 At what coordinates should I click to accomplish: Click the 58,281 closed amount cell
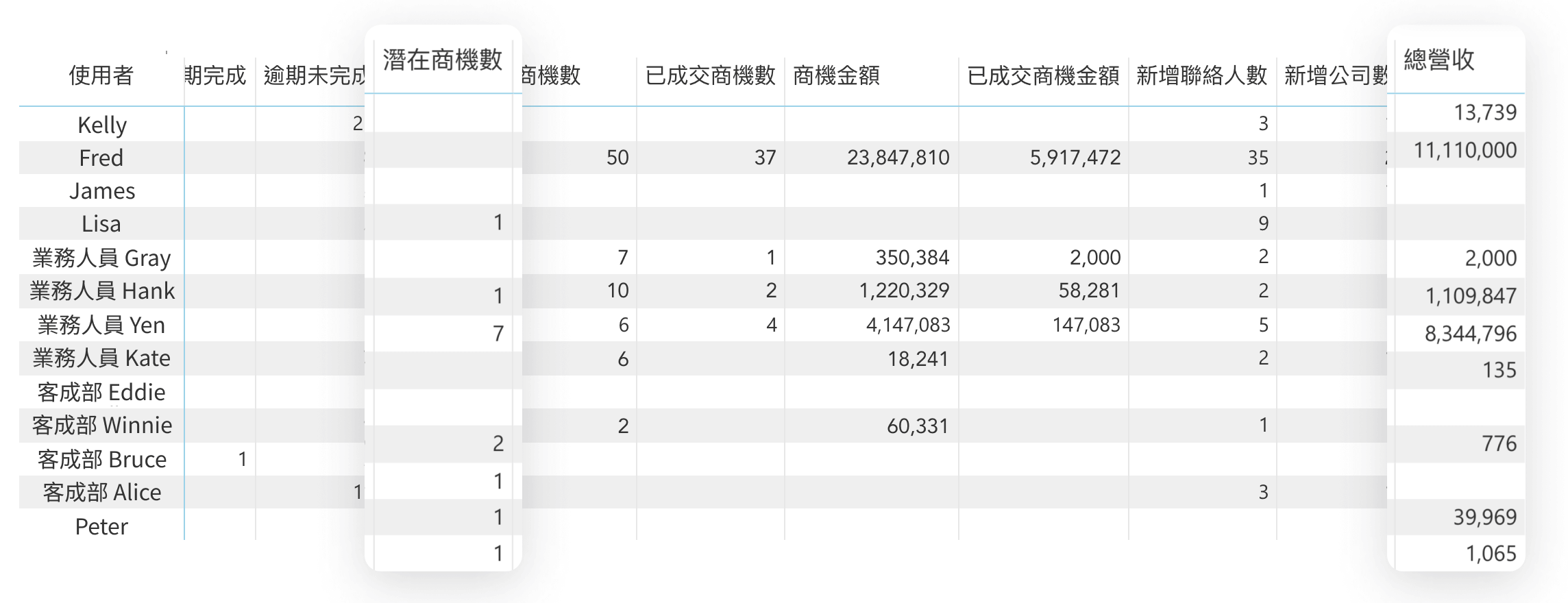click(1089, 291)
